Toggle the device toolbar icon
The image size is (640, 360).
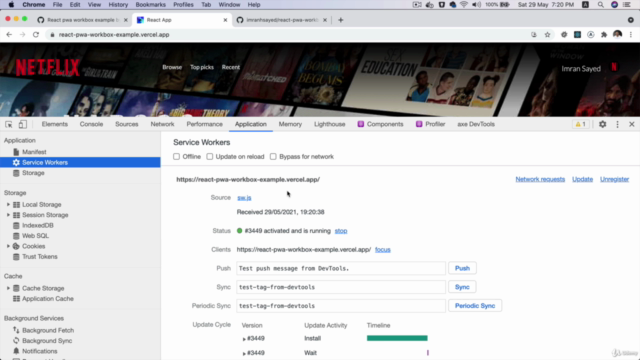[x=22, y=124]
